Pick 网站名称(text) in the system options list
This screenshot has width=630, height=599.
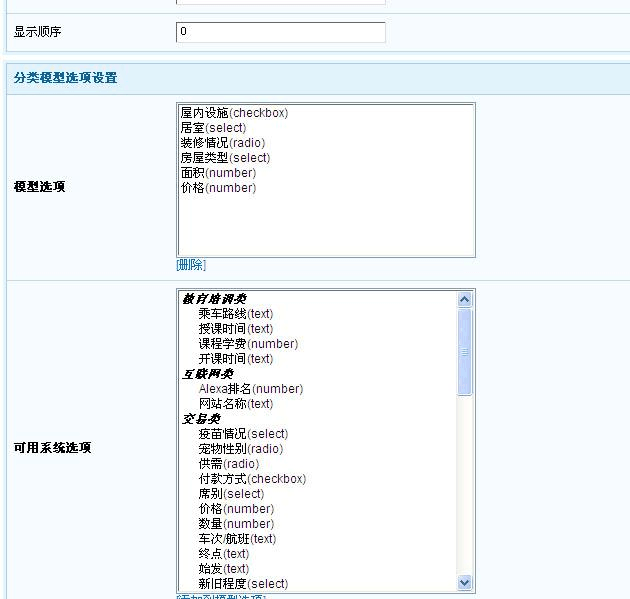[235, 404]
